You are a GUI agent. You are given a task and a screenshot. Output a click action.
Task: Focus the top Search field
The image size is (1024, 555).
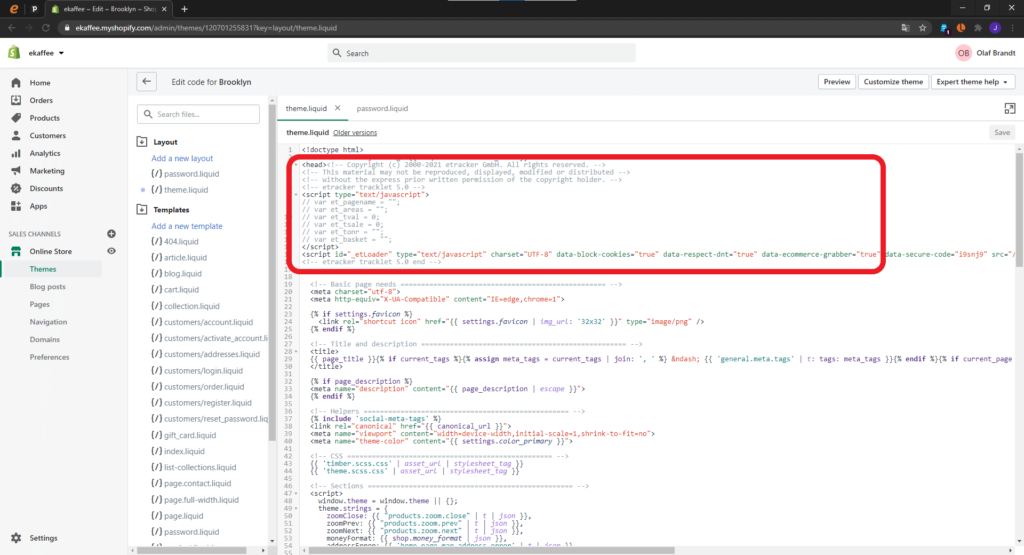(x=481, y=53)
